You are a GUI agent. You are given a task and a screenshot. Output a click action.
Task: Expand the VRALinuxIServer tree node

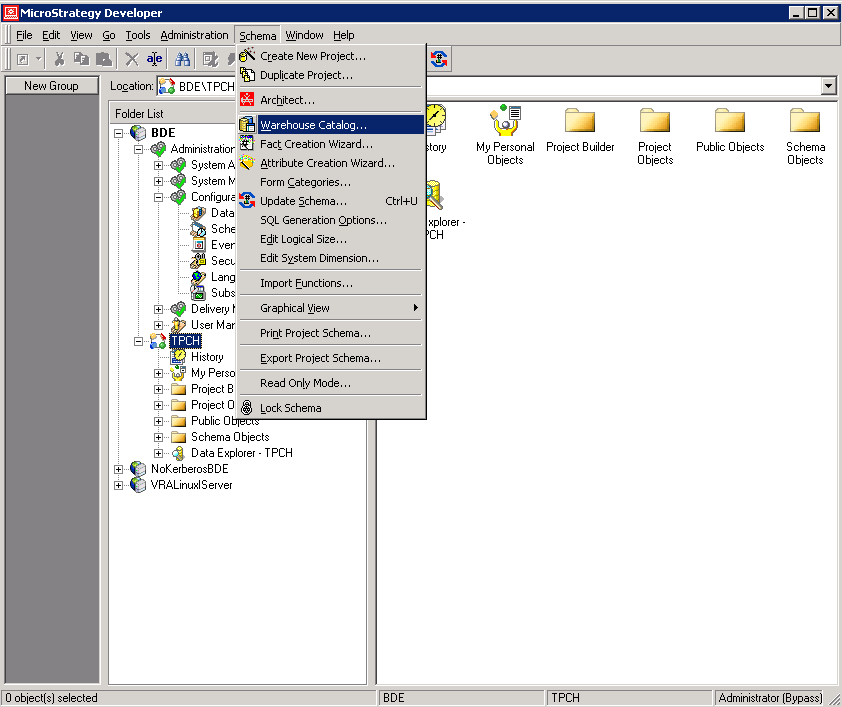coord(119,485)
